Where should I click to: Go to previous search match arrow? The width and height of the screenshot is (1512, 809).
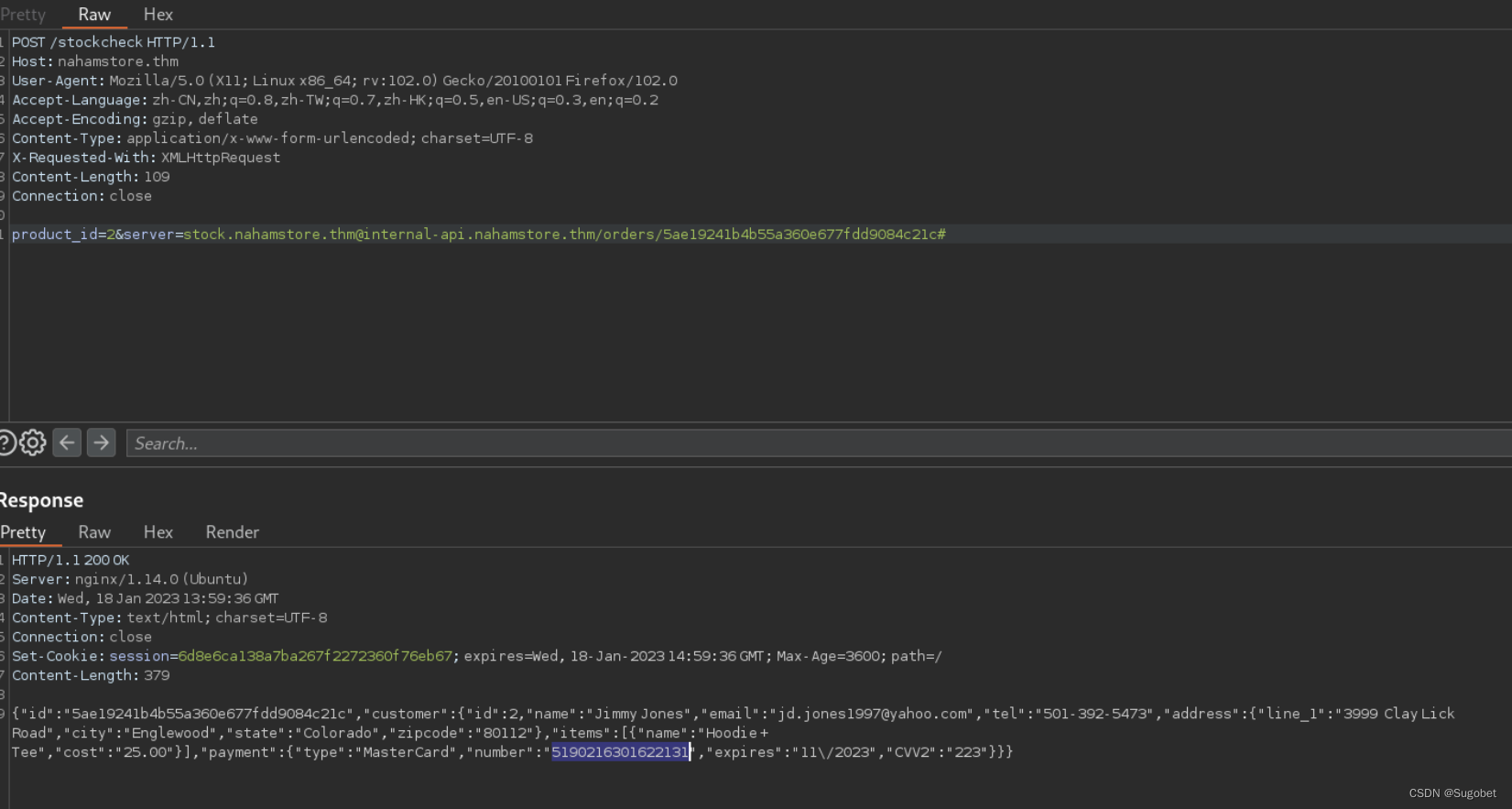pos(67,443)
